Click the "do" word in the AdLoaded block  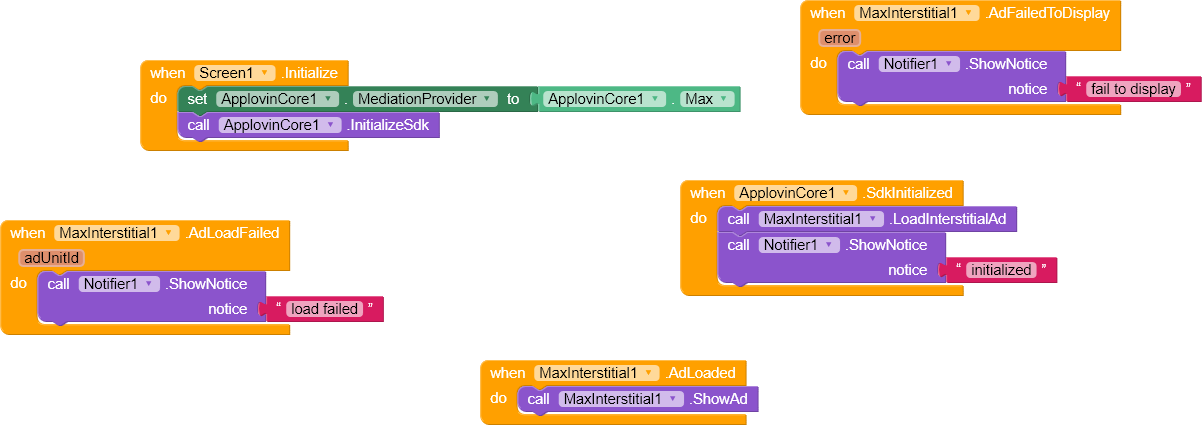(499, 398)
